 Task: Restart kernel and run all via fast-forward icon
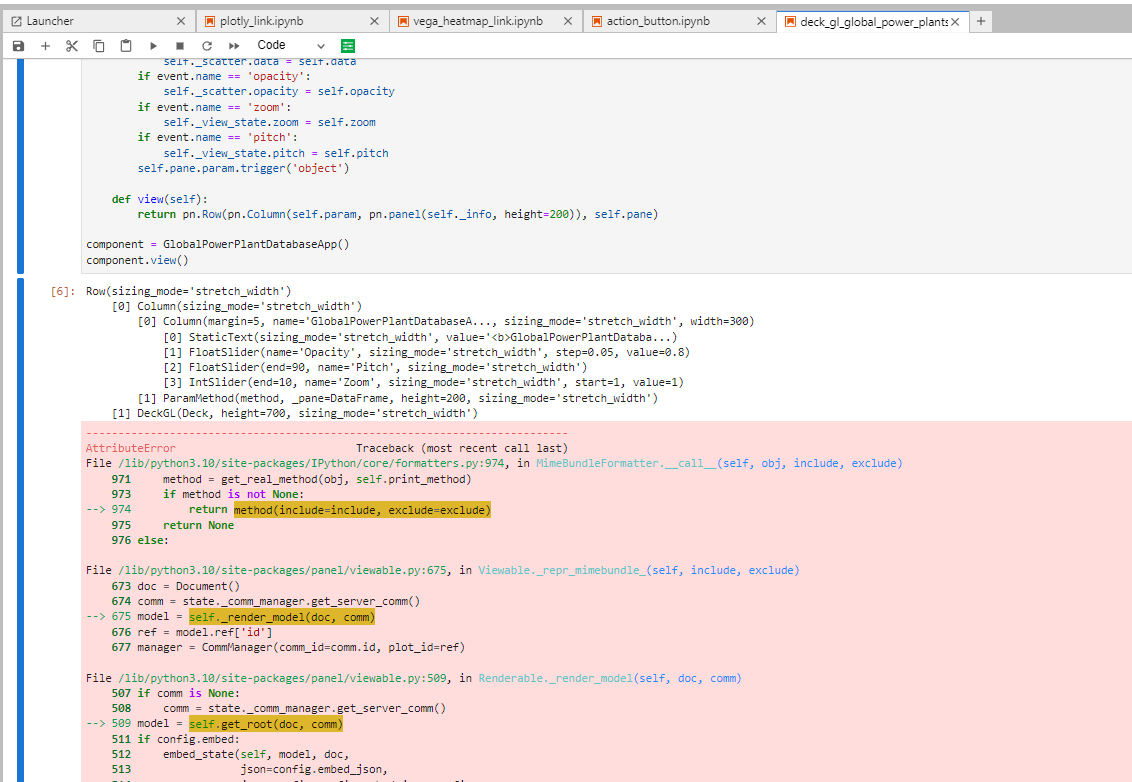(234, 45)
